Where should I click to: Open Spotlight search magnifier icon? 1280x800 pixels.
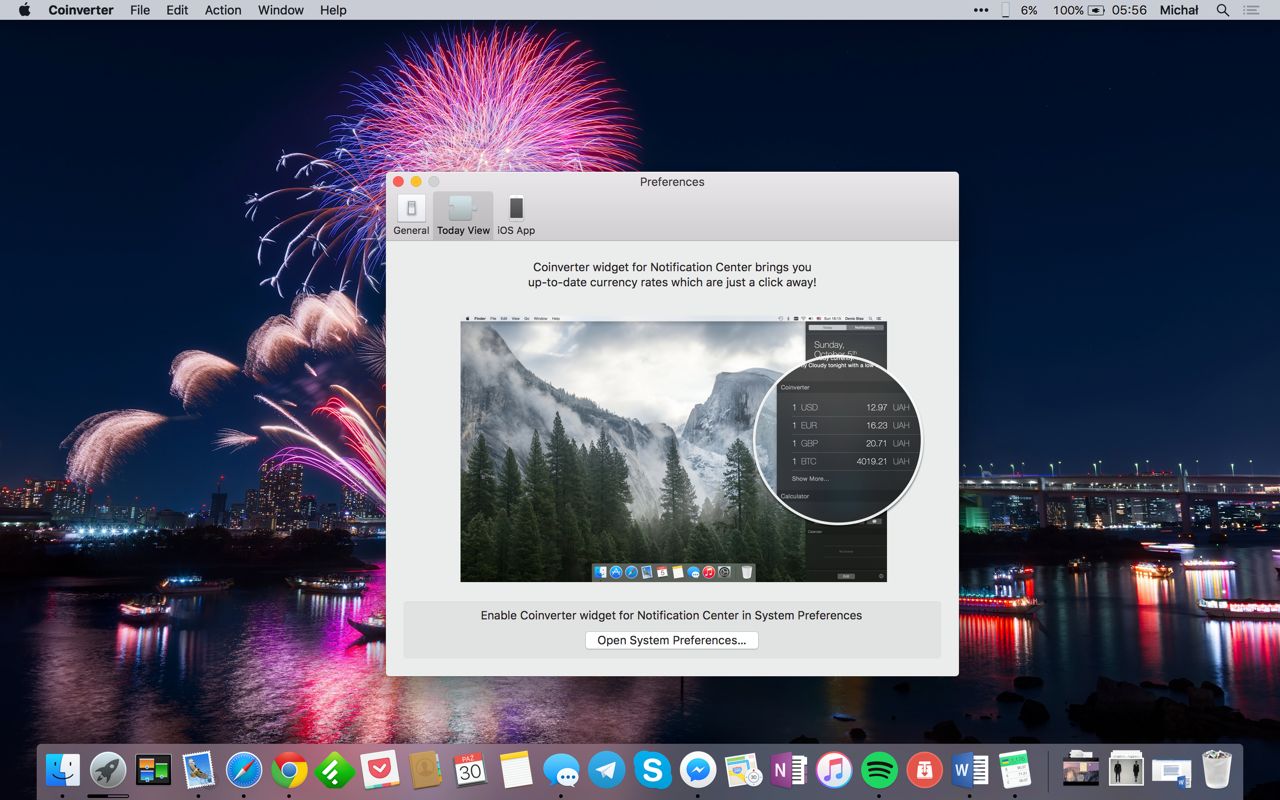[1222, 10]
